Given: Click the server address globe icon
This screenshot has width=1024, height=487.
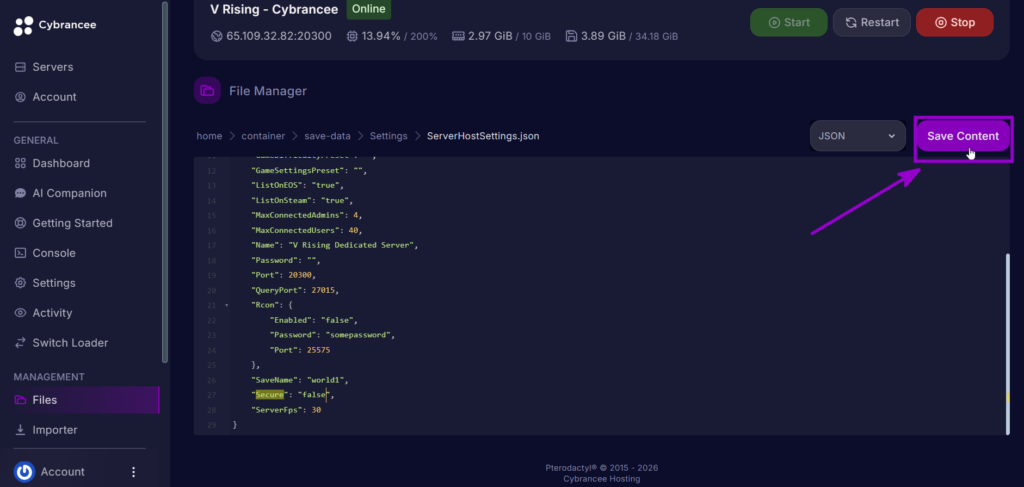Looking at the screenshot, I should pos(217,36).
